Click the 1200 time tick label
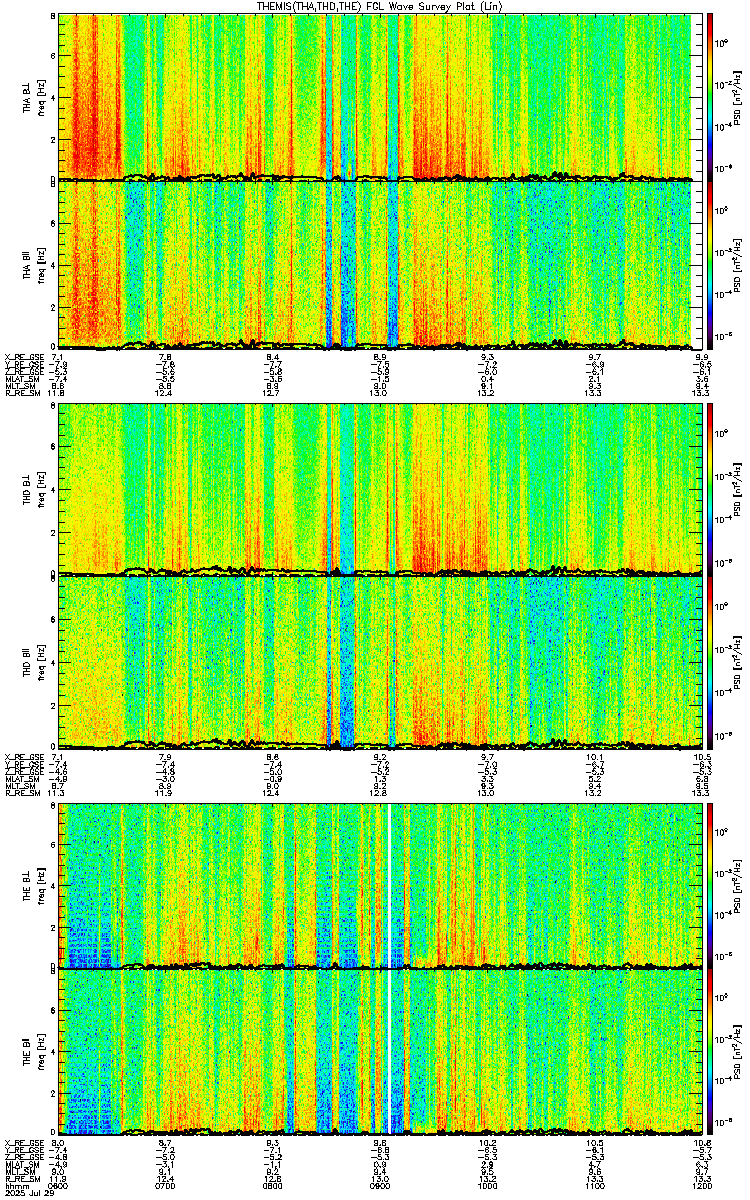 tap(700, 1186)
